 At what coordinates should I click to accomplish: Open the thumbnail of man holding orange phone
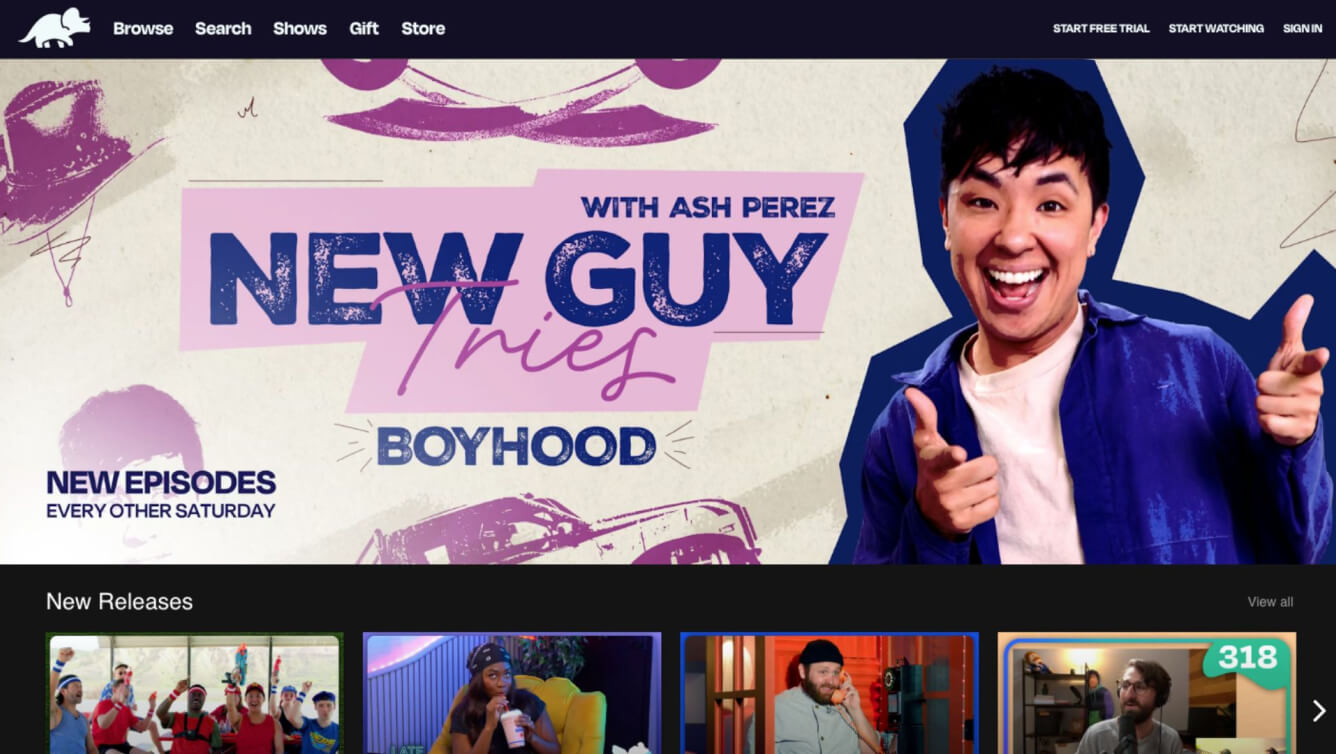[x=829, y=693]
